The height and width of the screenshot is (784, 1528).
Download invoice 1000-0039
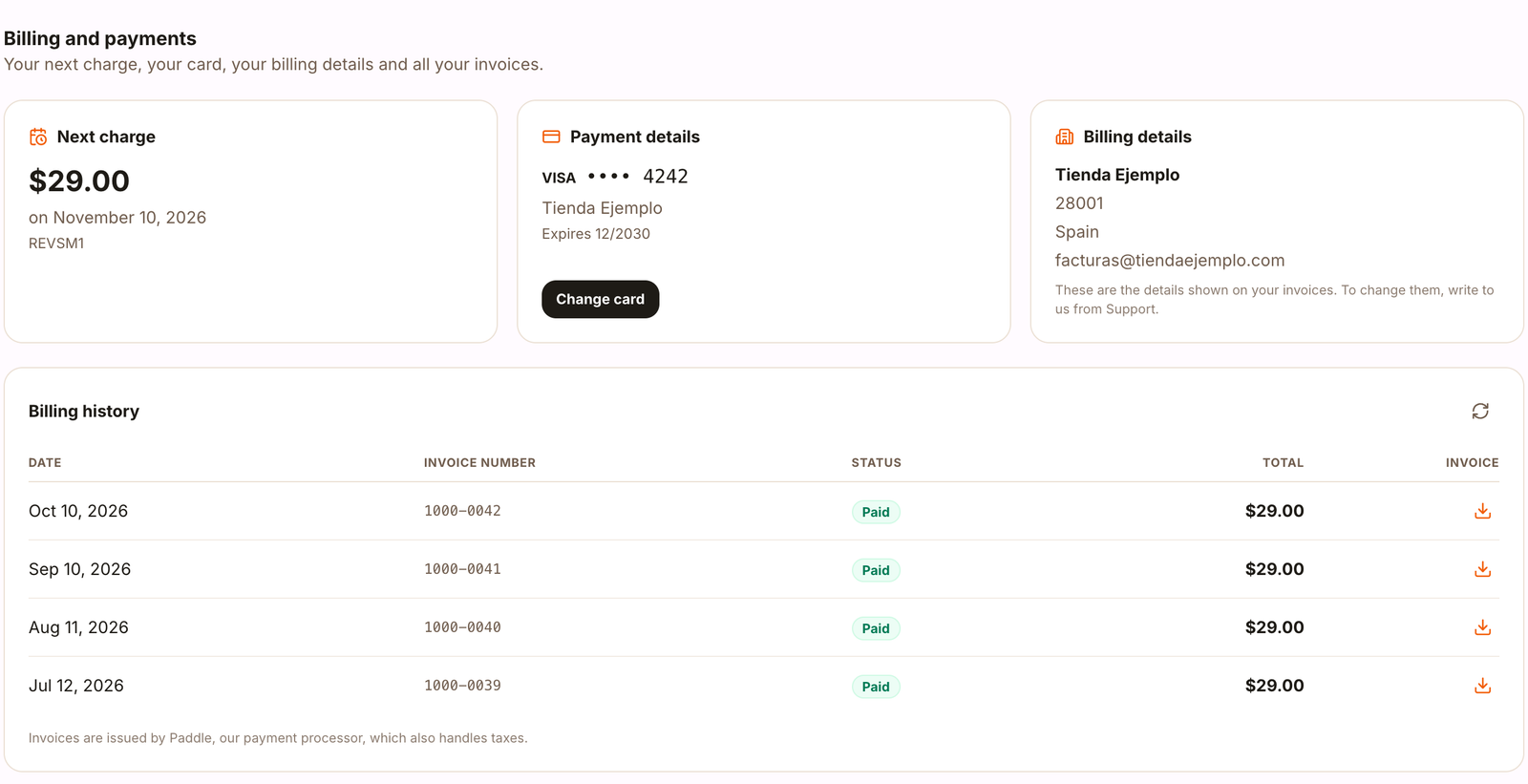(1482, 686)
